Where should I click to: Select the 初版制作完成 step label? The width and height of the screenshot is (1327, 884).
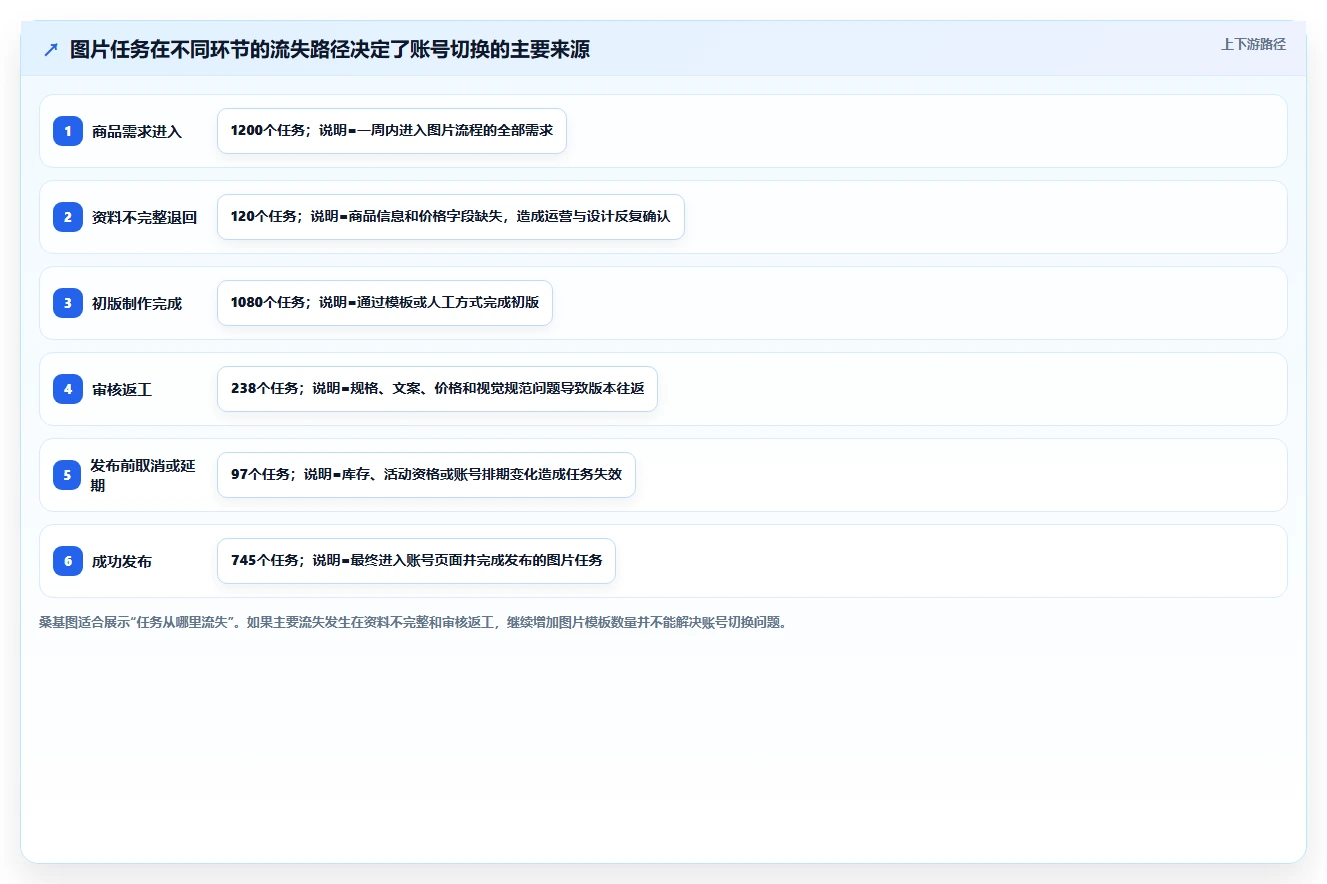click(x=137, y=303)
